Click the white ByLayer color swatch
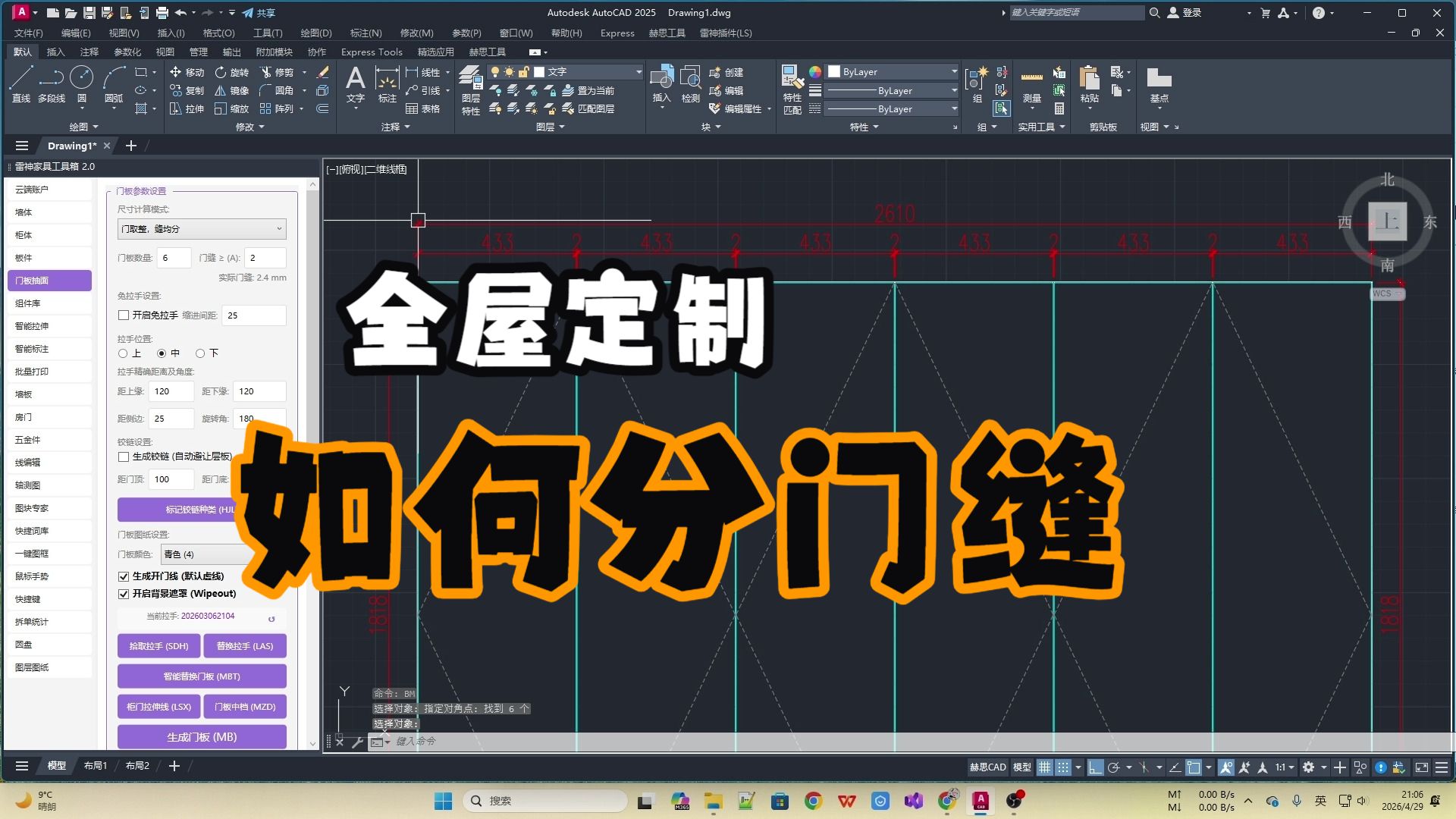This screenshot has height=819, width=1456. click(834, 71)
